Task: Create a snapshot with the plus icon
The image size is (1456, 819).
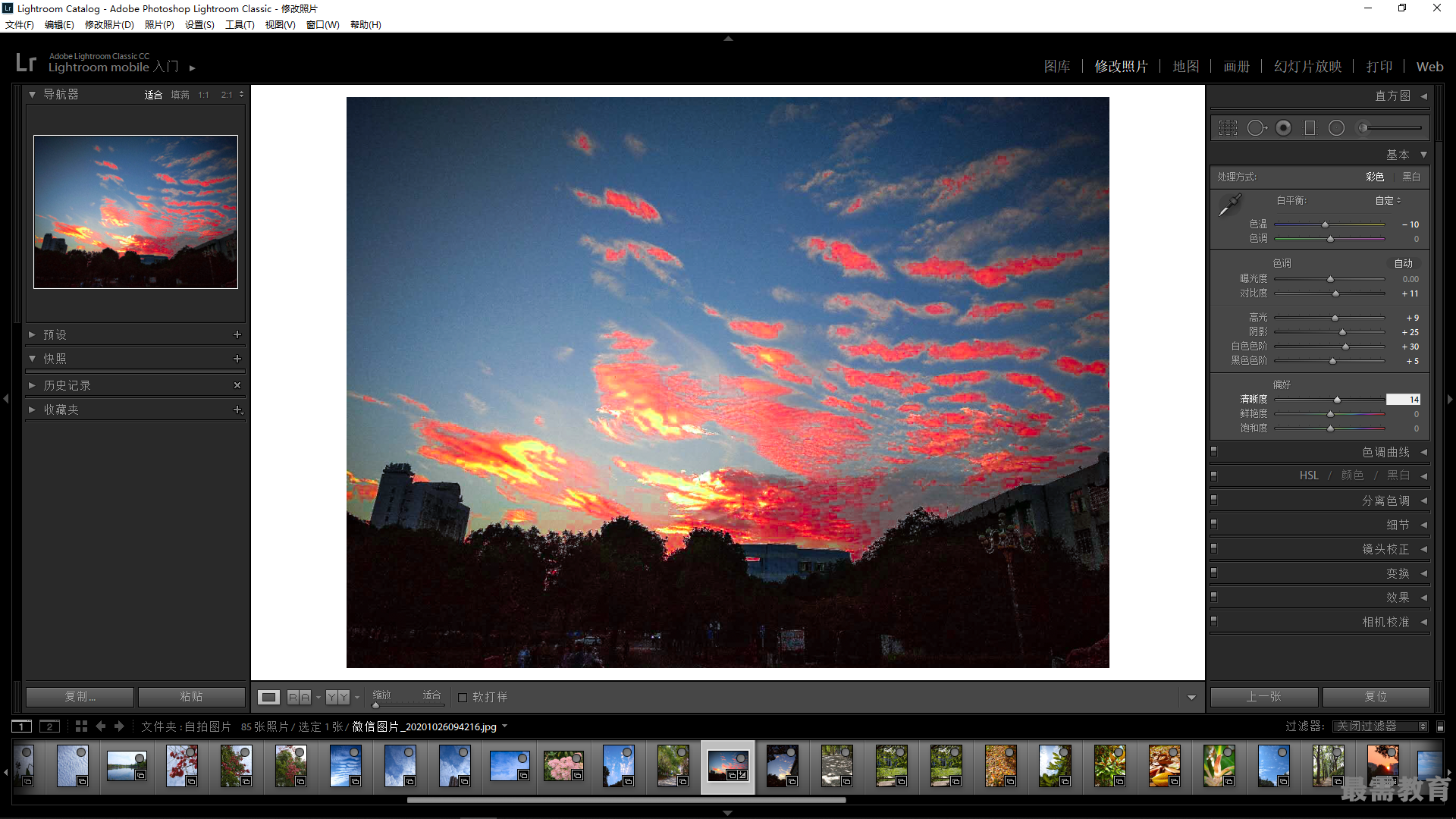Action: (x=237, y=359)
